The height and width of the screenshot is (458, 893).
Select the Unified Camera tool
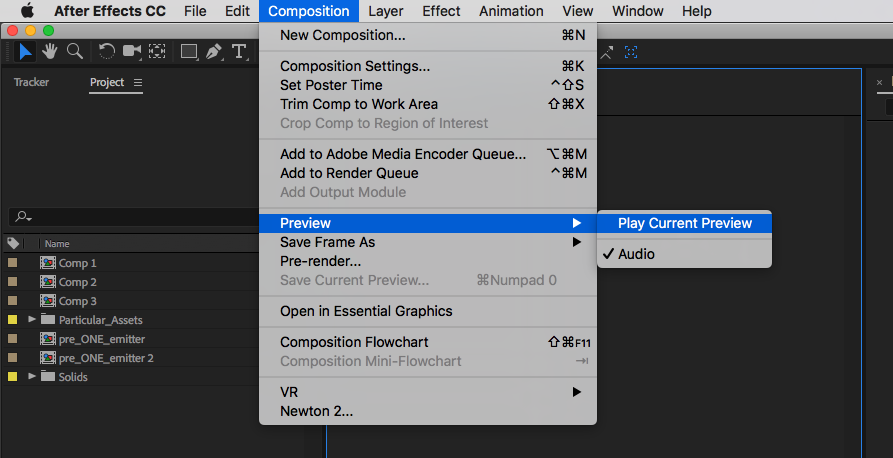132,52
